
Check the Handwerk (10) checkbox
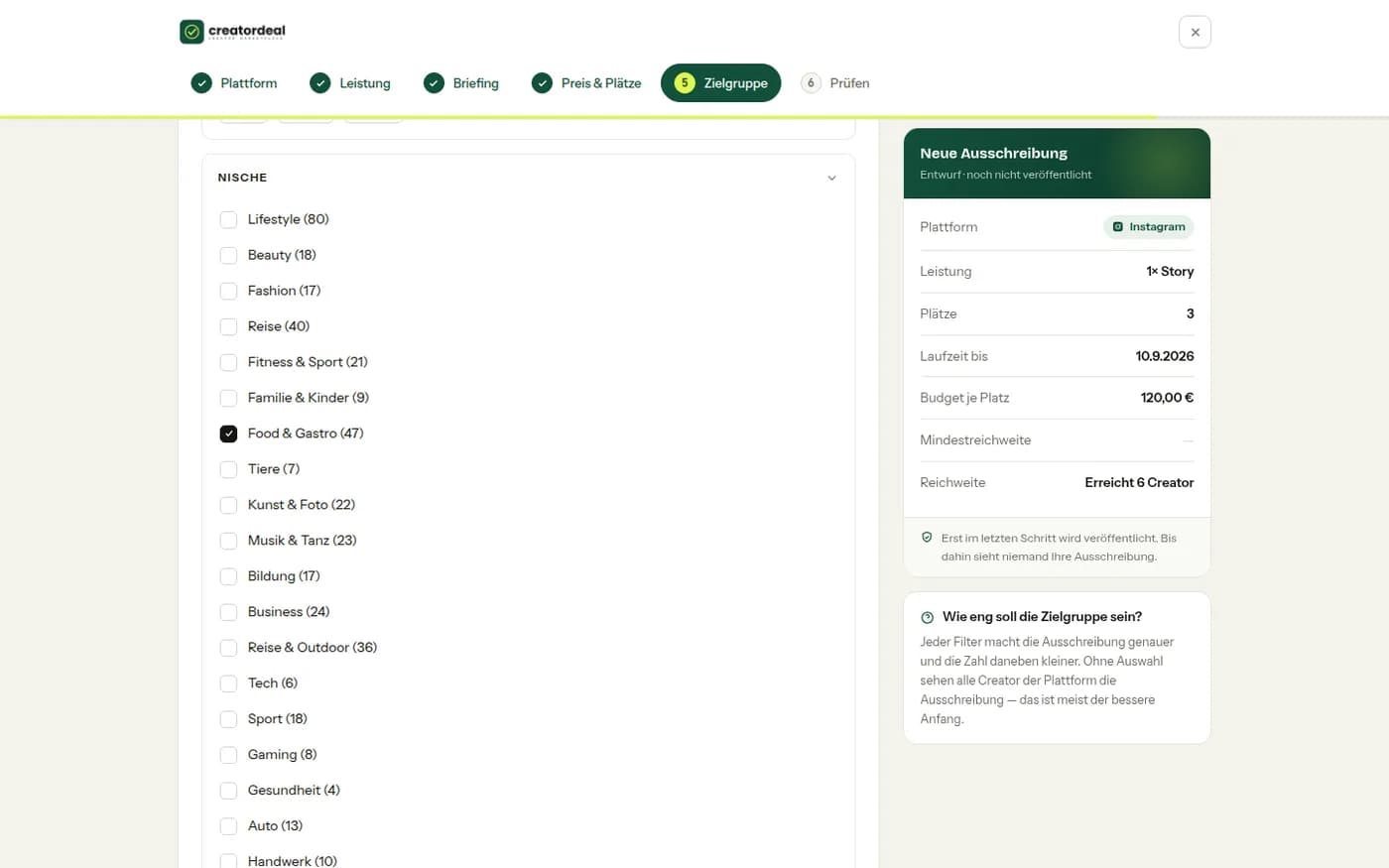click(228, 861)
